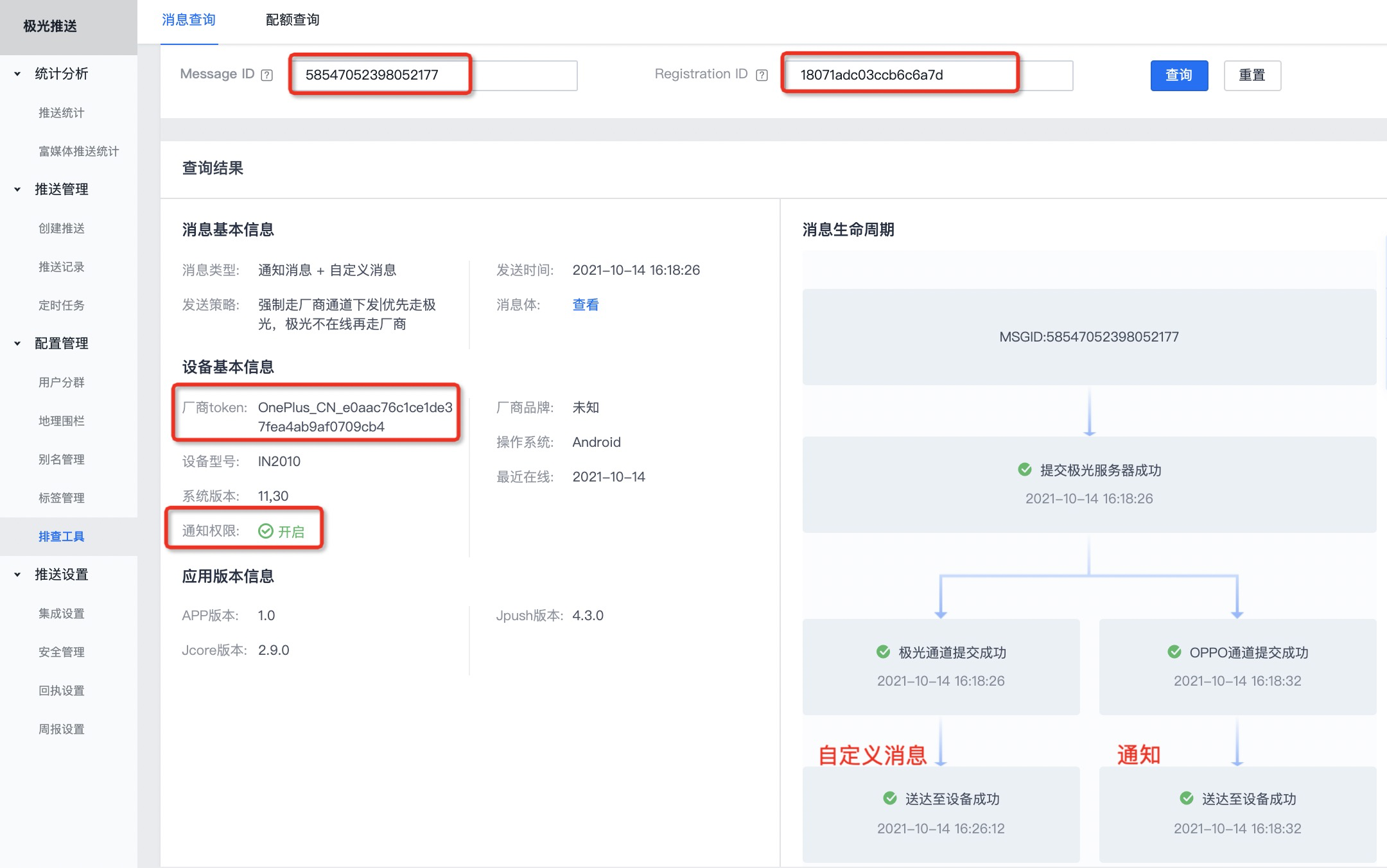1387x868 pixels.
Task: Click the Message ID help question icon
Action: [267, 75]
